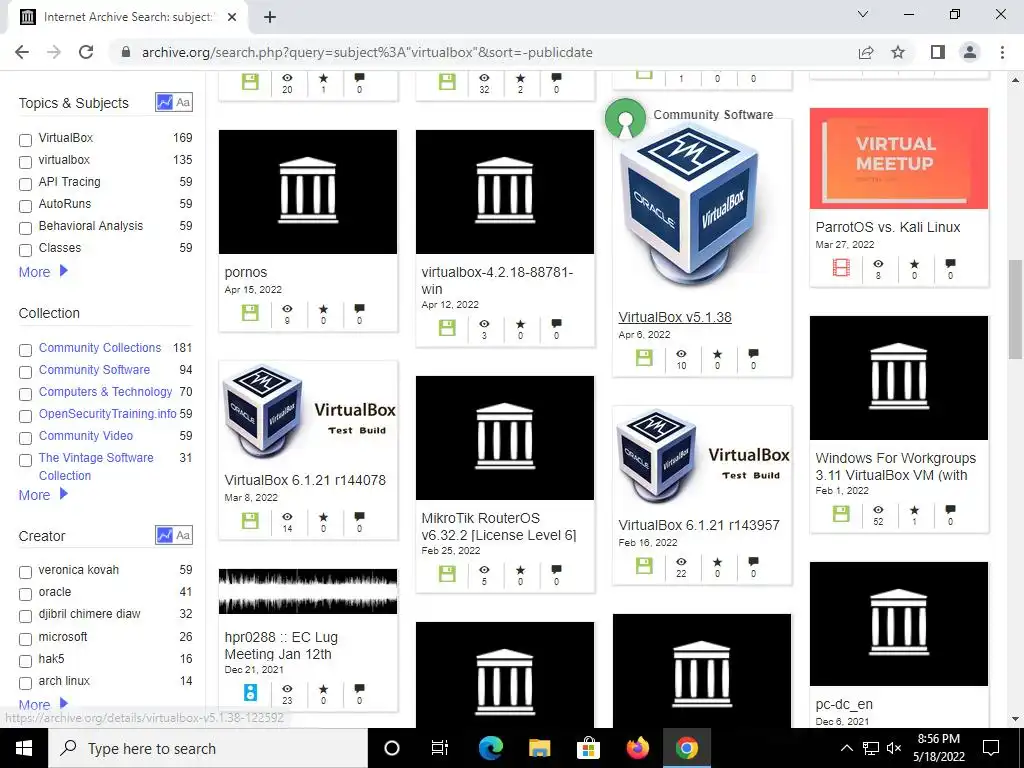Screen dimensions: 1024x768
Task: Open Microsoft Edge from the taskbar
Action: point(490,748)
